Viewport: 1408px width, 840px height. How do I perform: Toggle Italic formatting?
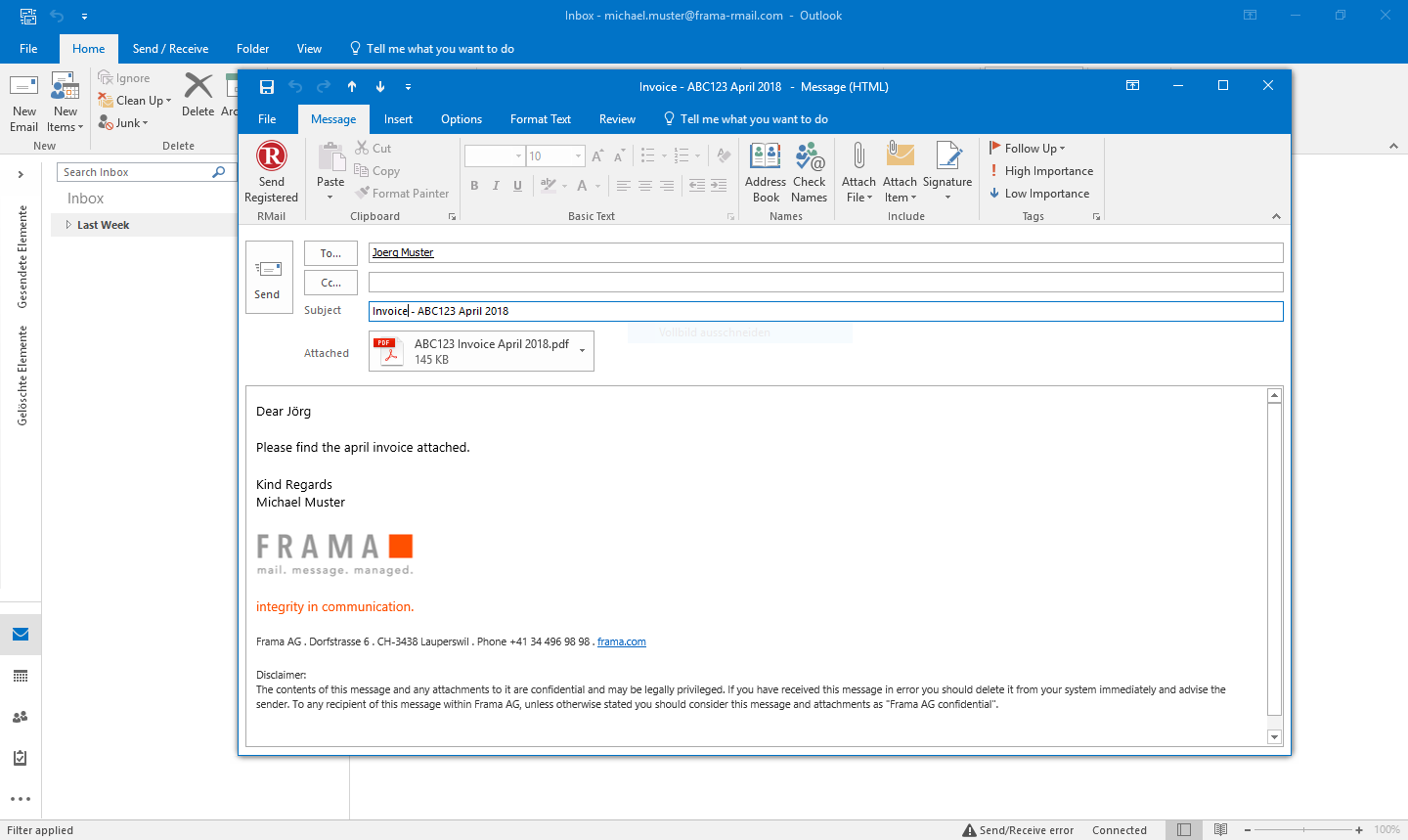[496, 186]
